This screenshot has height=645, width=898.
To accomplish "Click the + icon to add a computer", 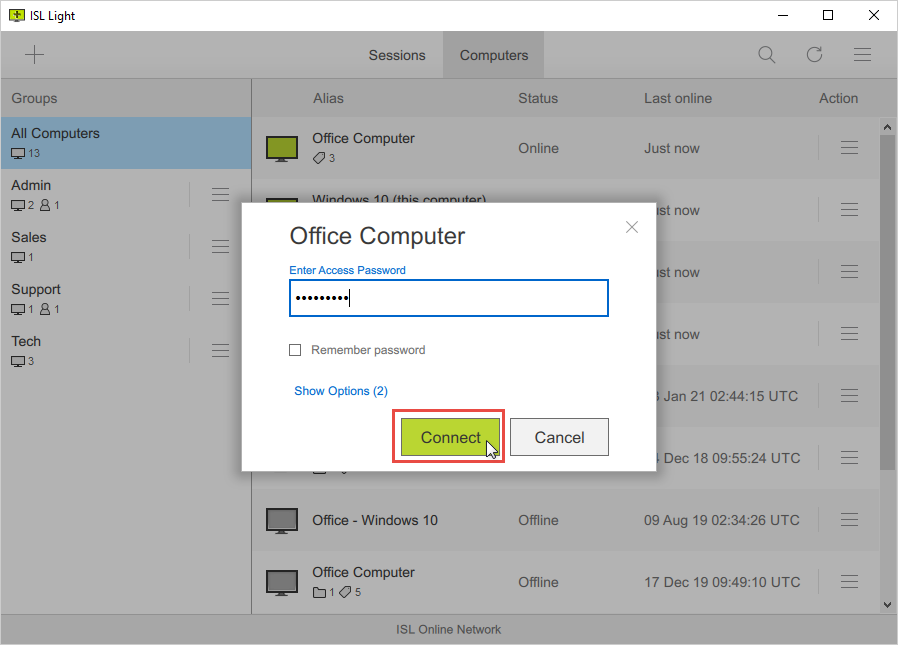I will (34, 54).
